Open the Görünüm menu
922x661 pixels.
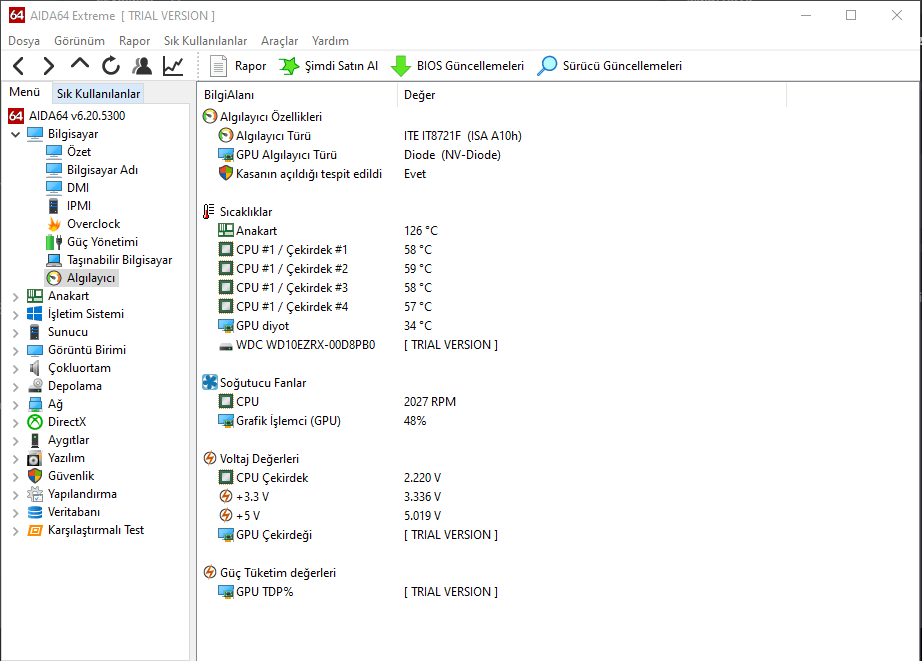(79, 41)
